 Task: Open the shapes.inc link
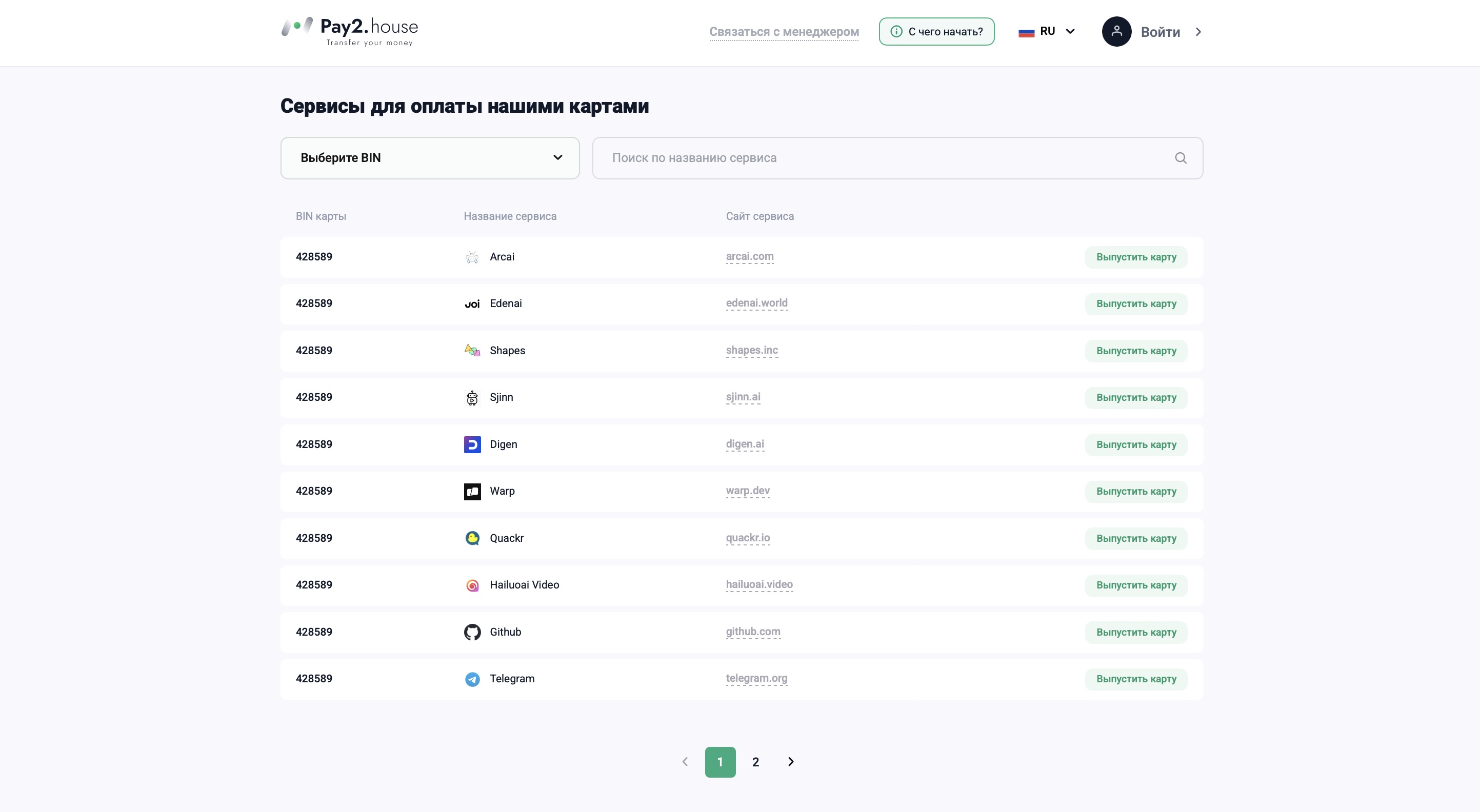point(751,350)
